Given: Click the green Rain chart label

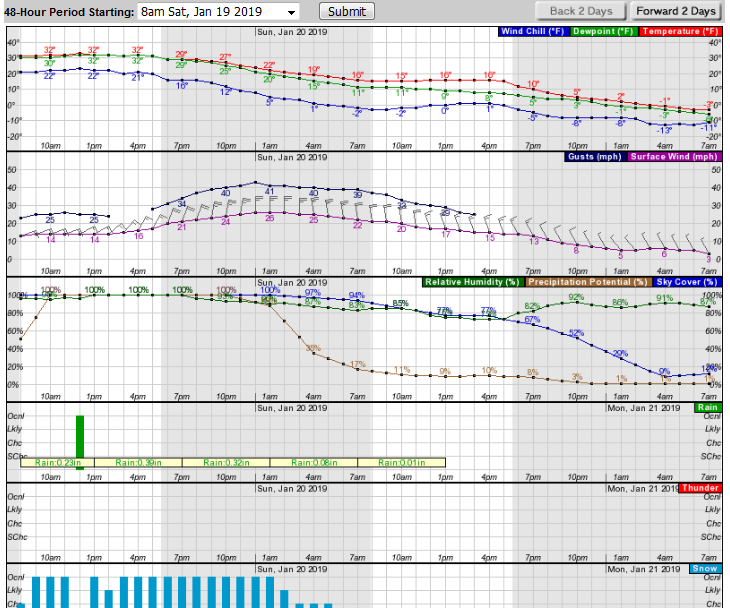Looking at the screenshot, I should 707,408.
